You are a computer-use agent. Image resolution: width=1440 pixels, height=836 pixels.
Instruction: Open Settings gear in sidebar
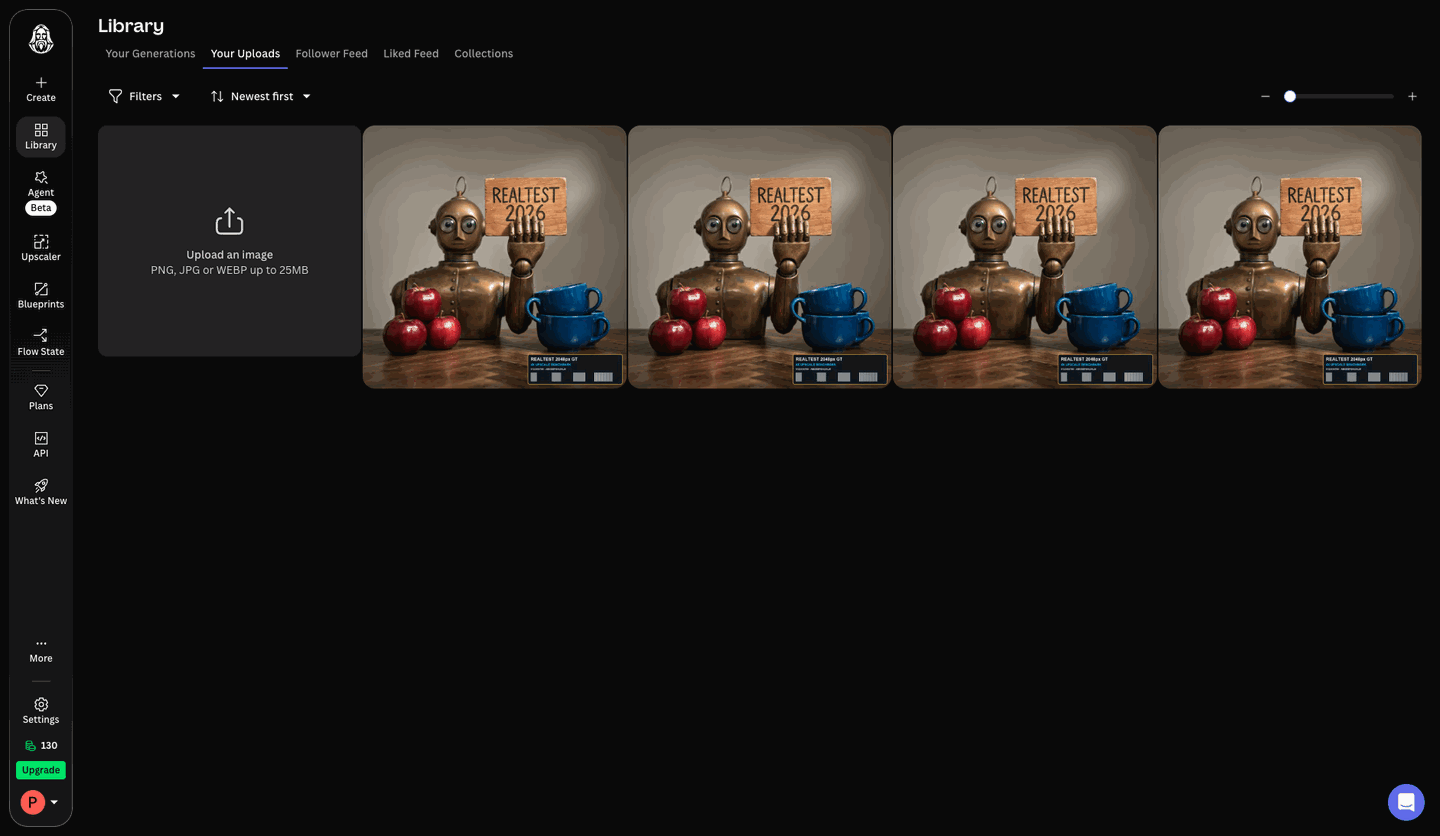41,711
